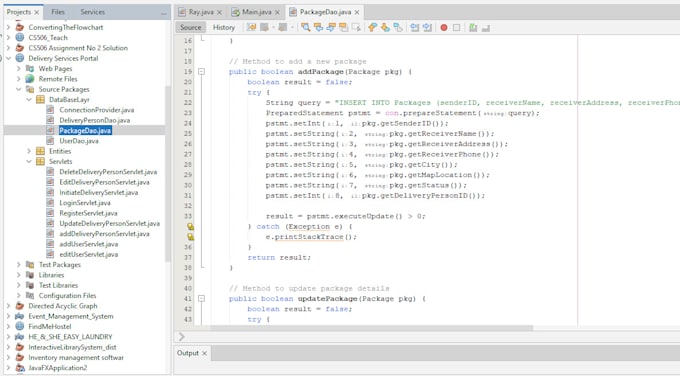Select UserDao.java file

[x=79, y=141]
